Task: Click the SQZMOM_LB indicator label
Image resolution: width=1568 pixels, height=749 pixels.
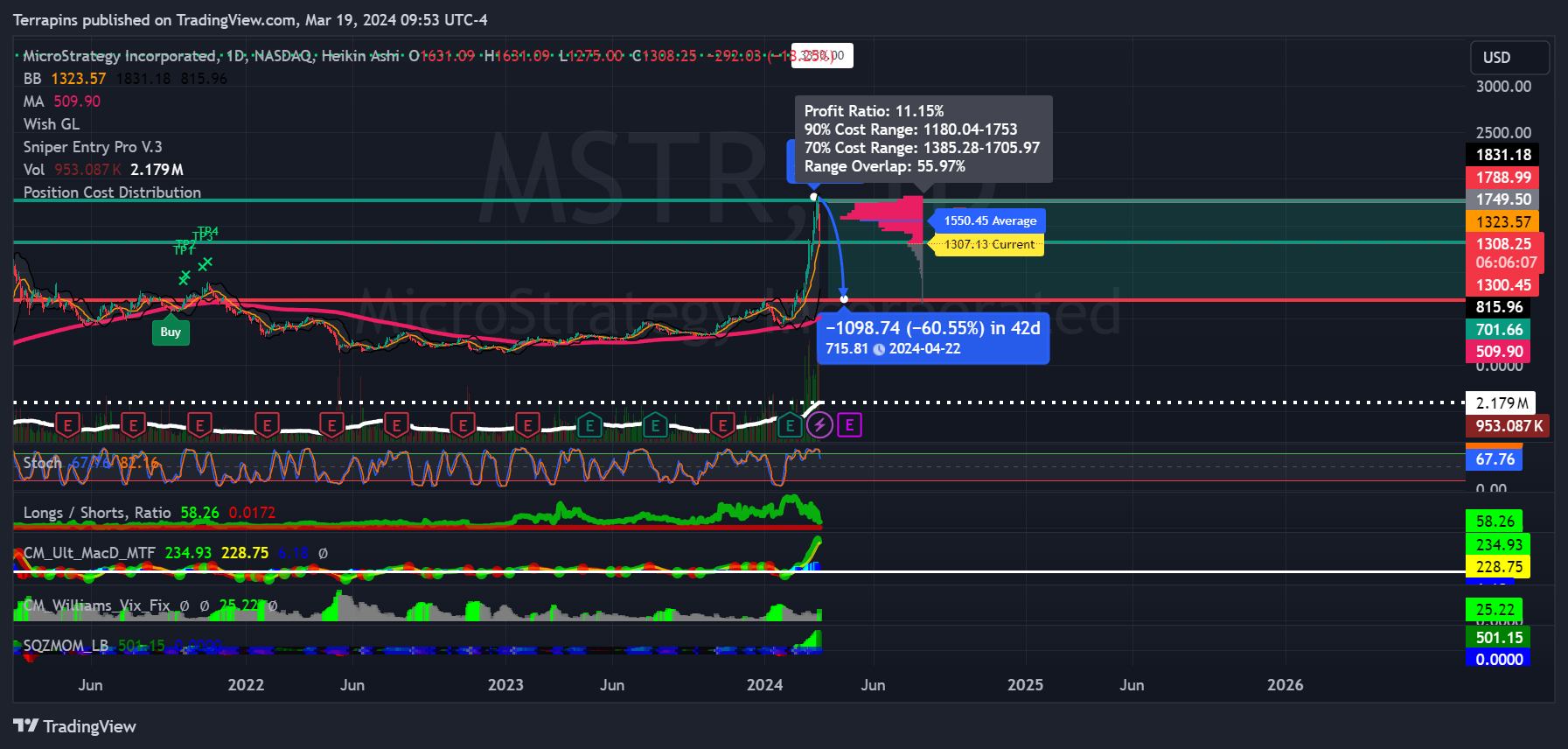Action: click(66, 646)
